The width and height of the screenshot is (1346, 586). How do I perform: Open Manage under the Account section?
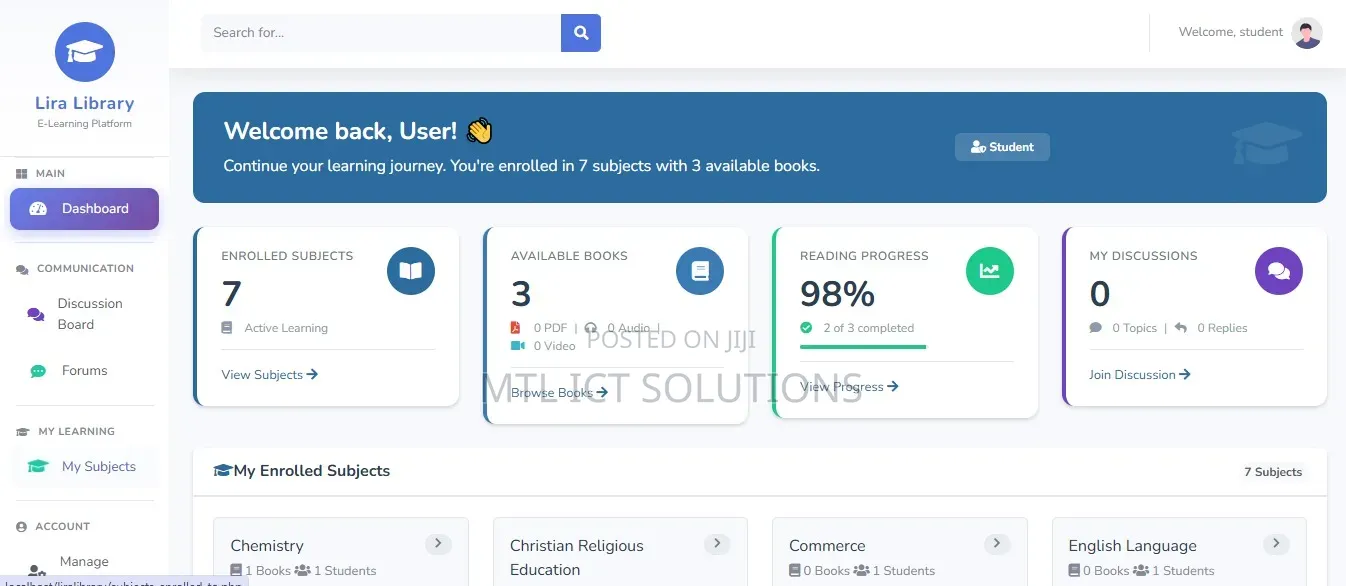click(84, 564)
